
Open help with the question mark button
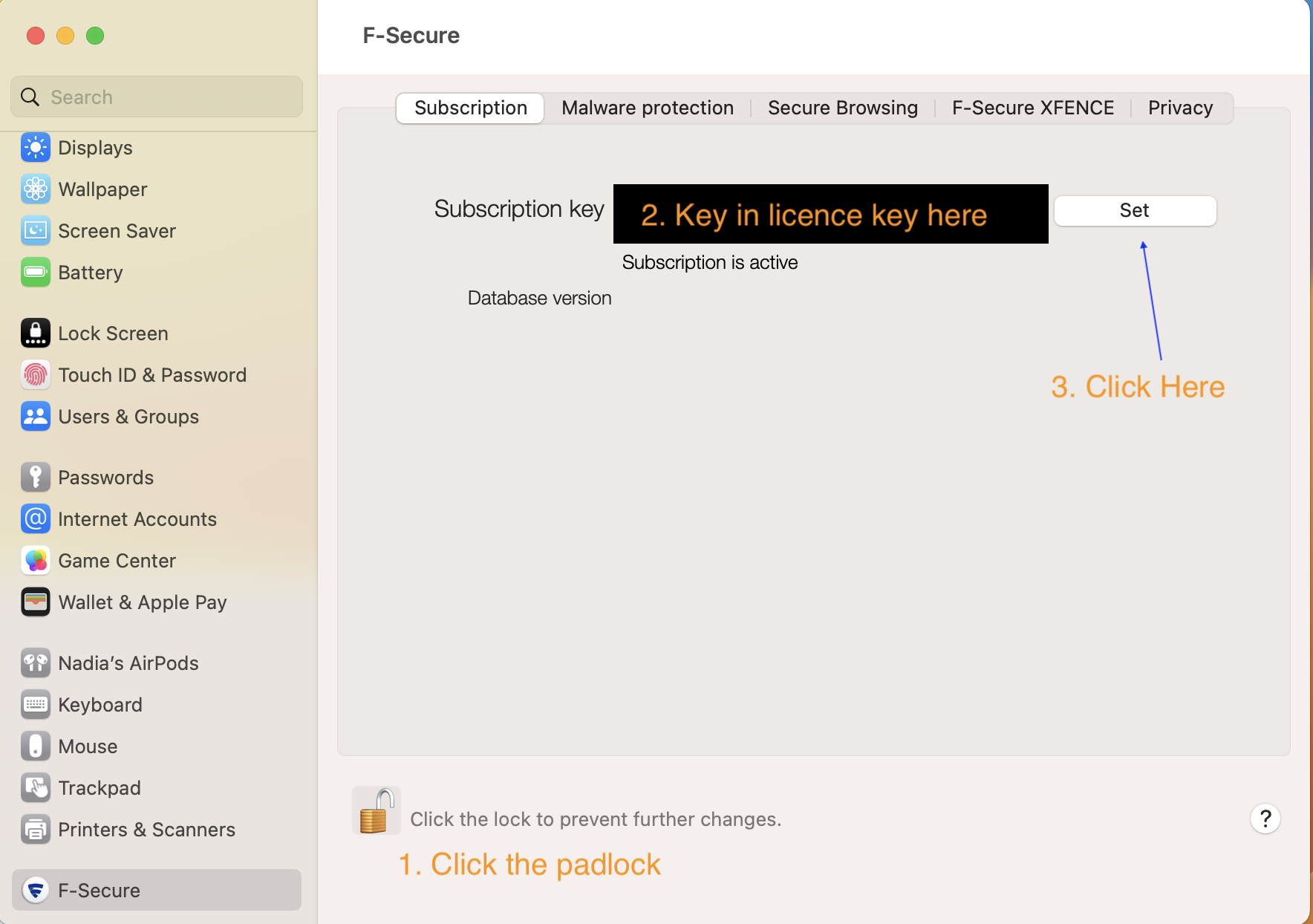point(1265,819)
